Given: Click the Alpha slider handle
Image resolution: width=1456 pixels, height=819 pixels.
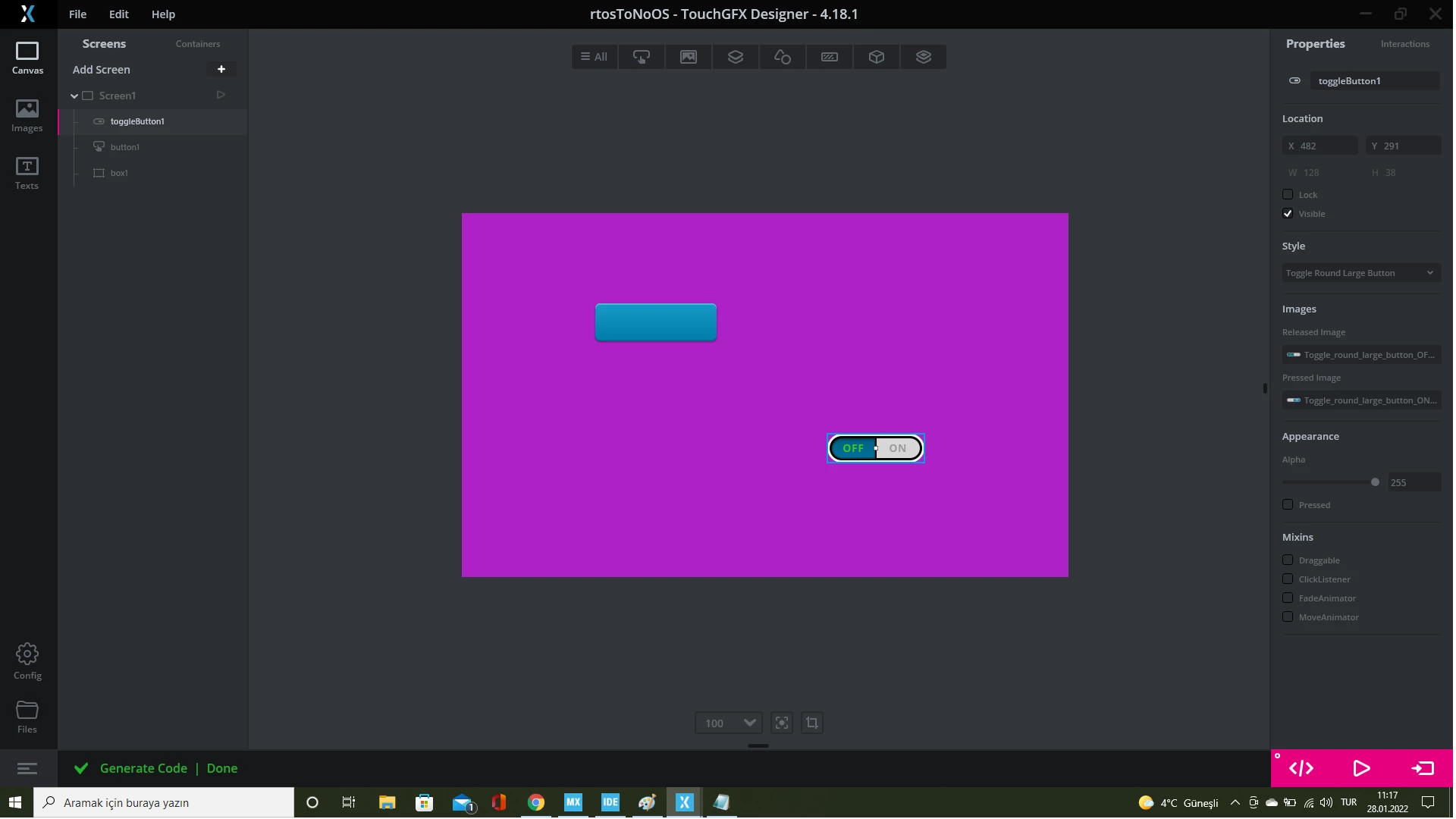Looking at the screenshot, I should (x=1375, y=482).
